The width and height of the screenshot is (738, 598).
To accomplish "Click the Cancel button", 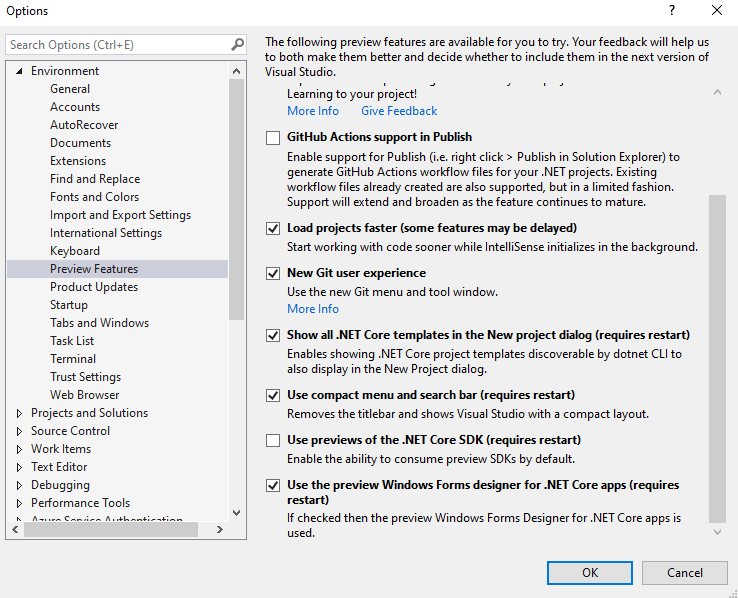I will click(x=685, y=573).
